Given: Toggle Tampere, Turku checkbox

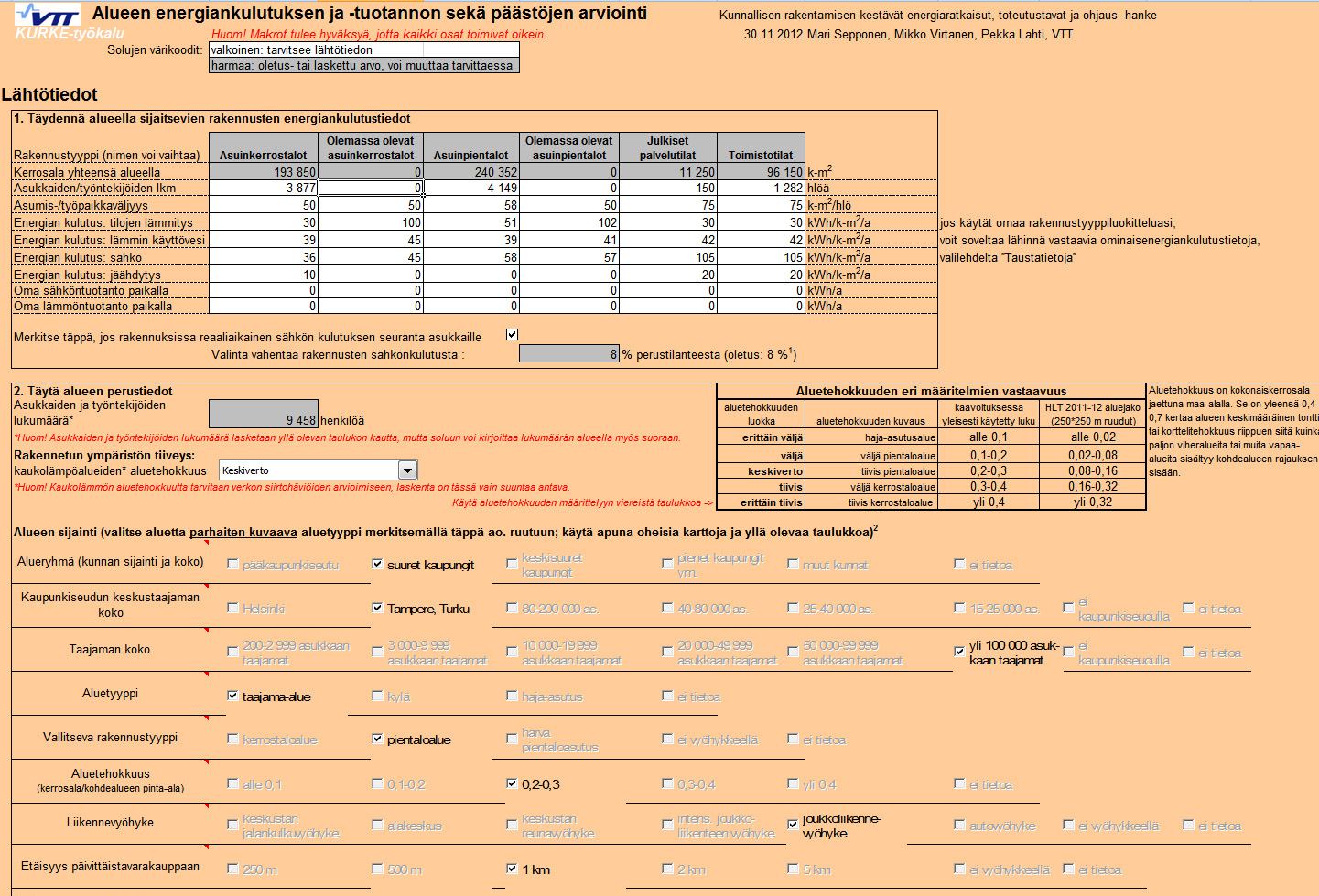Looking at the screenshot, I should point(377,608).
